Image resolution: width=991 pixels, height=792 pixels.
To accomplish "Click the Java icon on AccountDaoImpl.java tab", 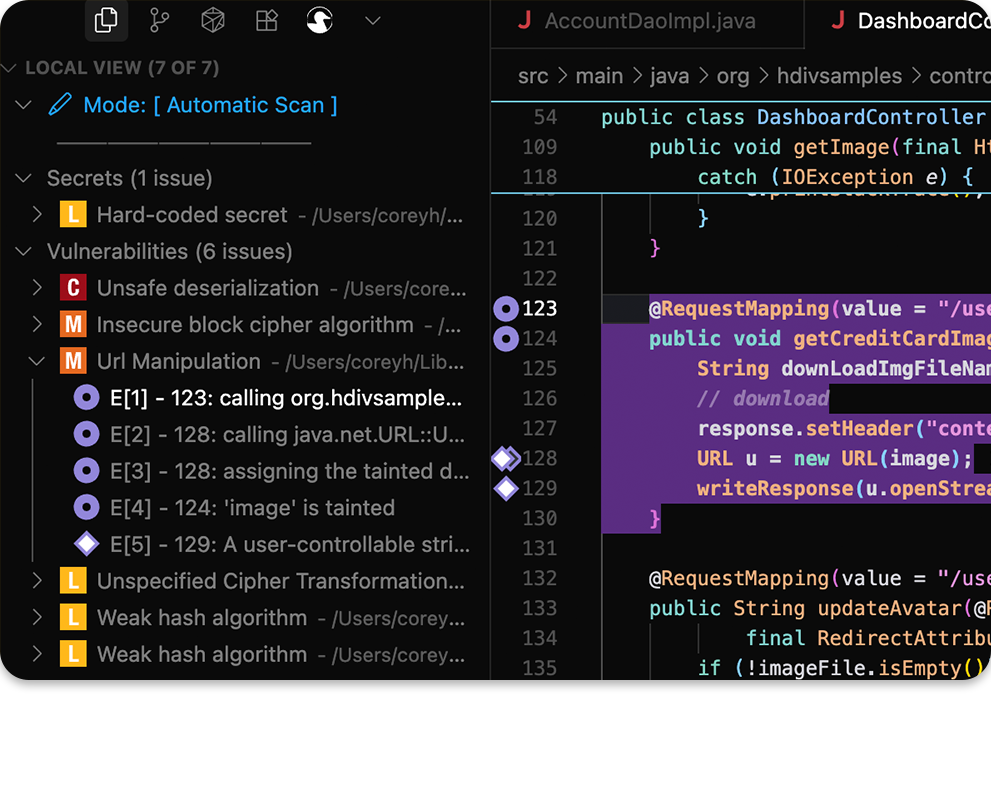I will tap(524, 21).
